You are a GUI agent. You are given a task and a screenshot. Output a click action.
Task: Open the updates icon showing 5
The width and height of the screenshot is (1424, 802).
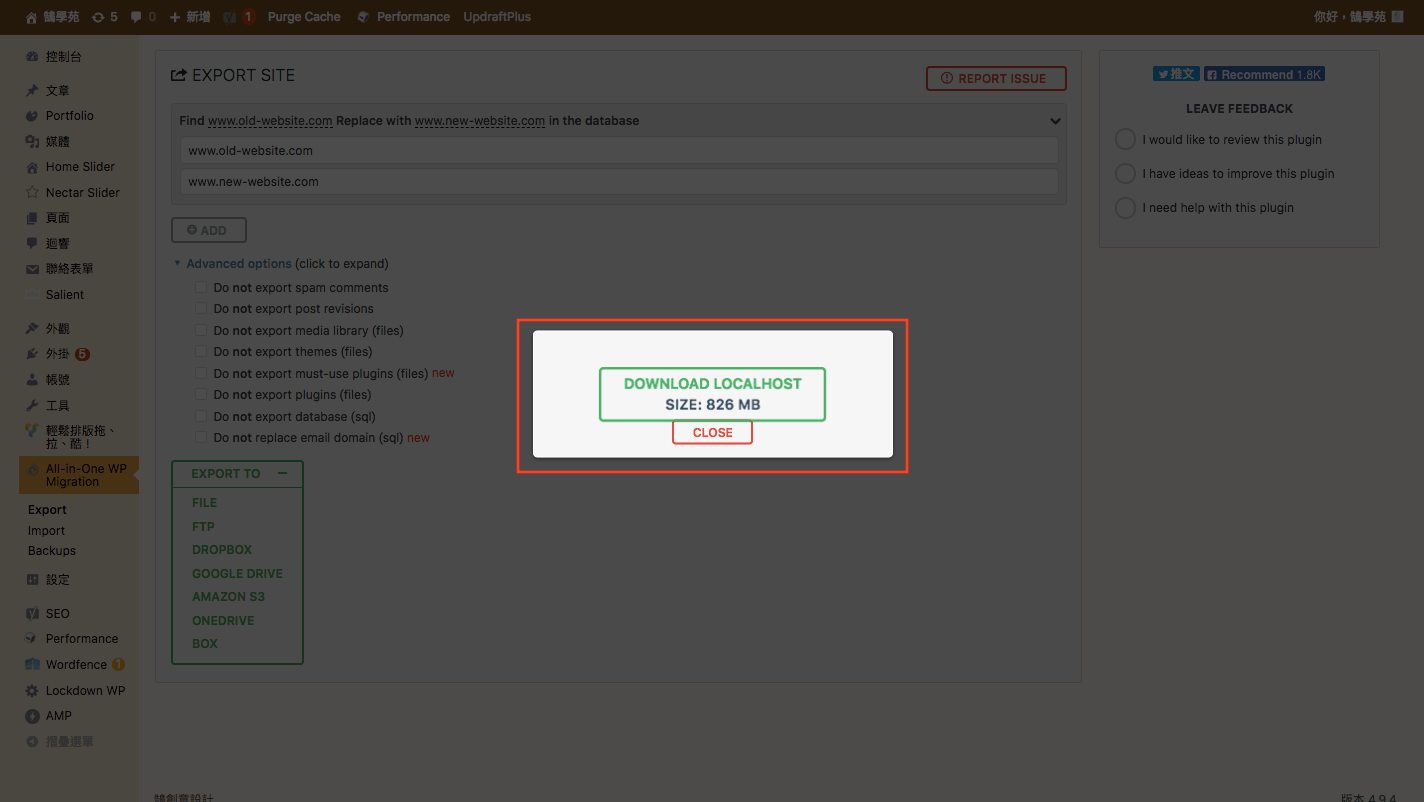coord(98,17)
